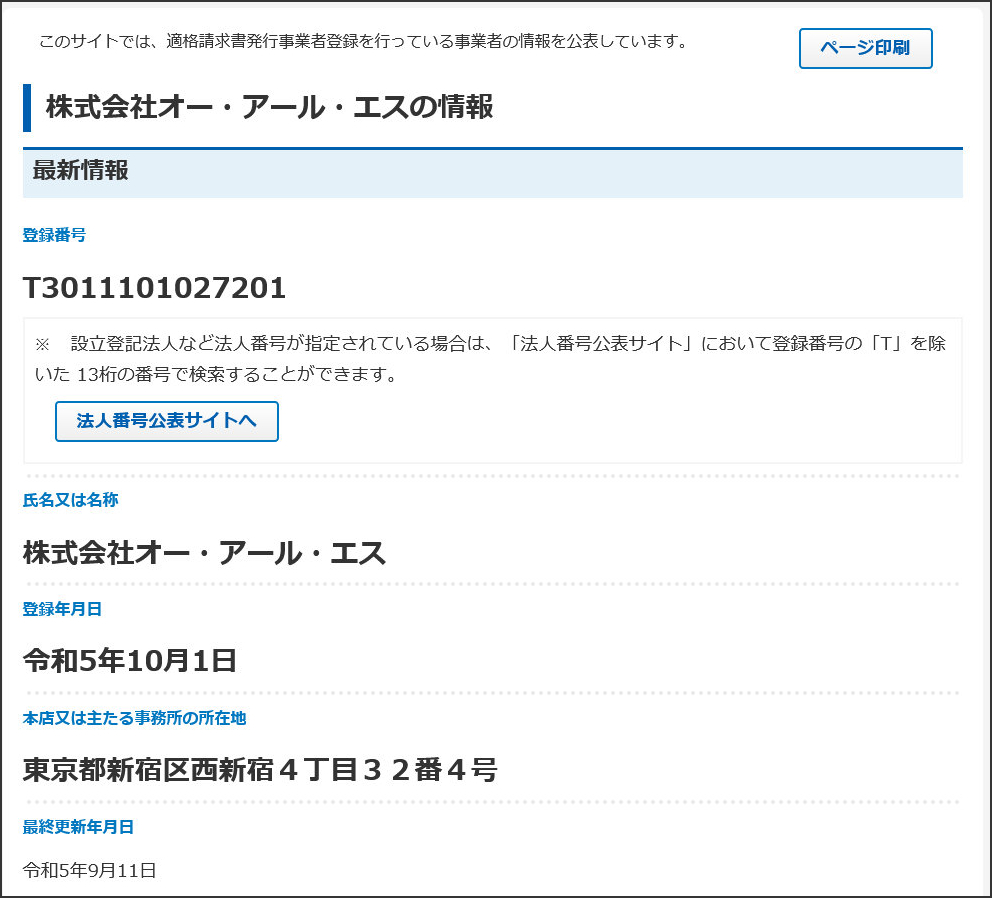Select the page heading 株式会社オー・アール・エスの情報
This screenshot has height=898, width=992.
point(269,107)
